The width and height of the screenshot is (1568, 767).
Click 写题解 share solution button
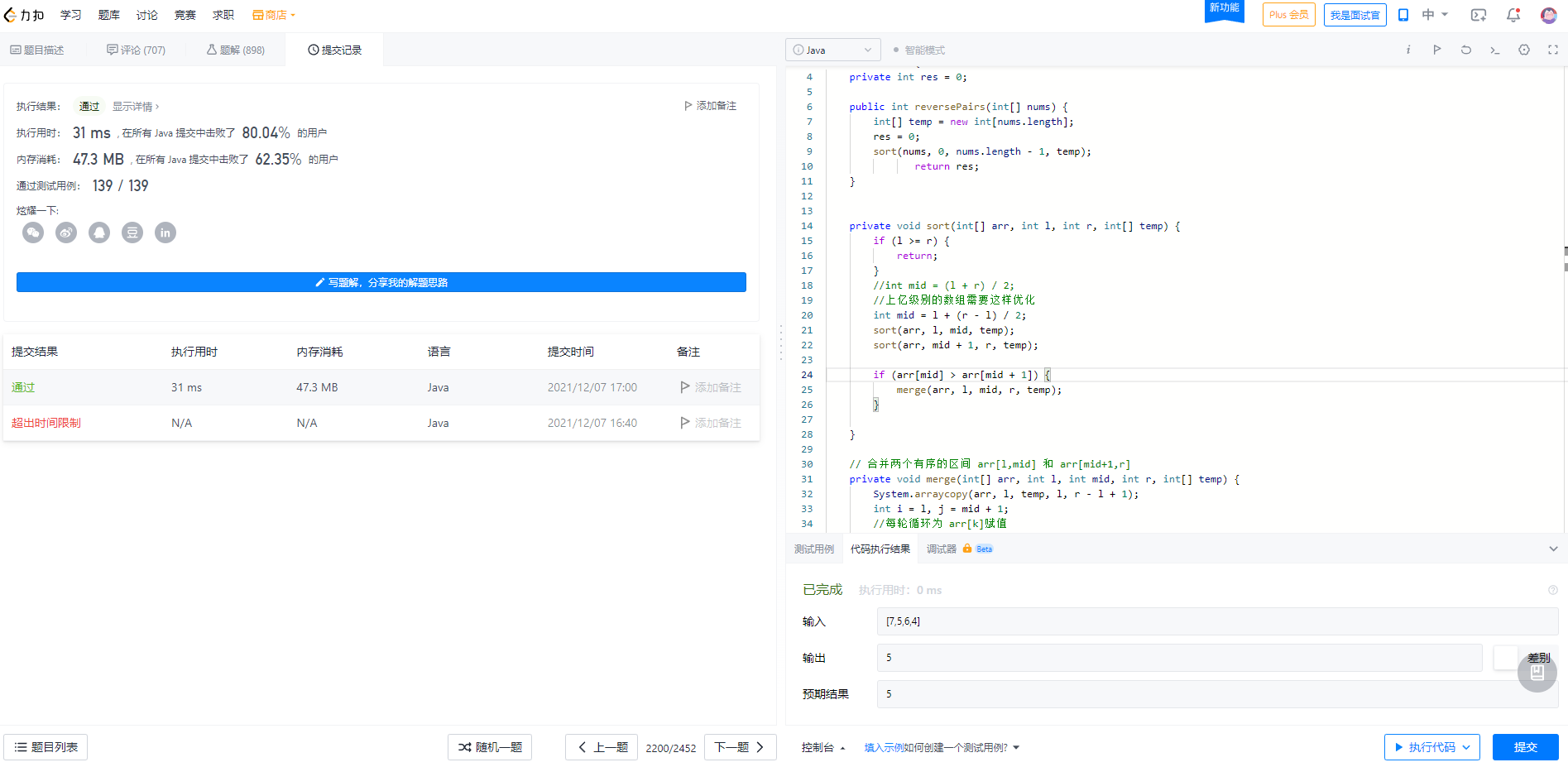pos(381,282)
